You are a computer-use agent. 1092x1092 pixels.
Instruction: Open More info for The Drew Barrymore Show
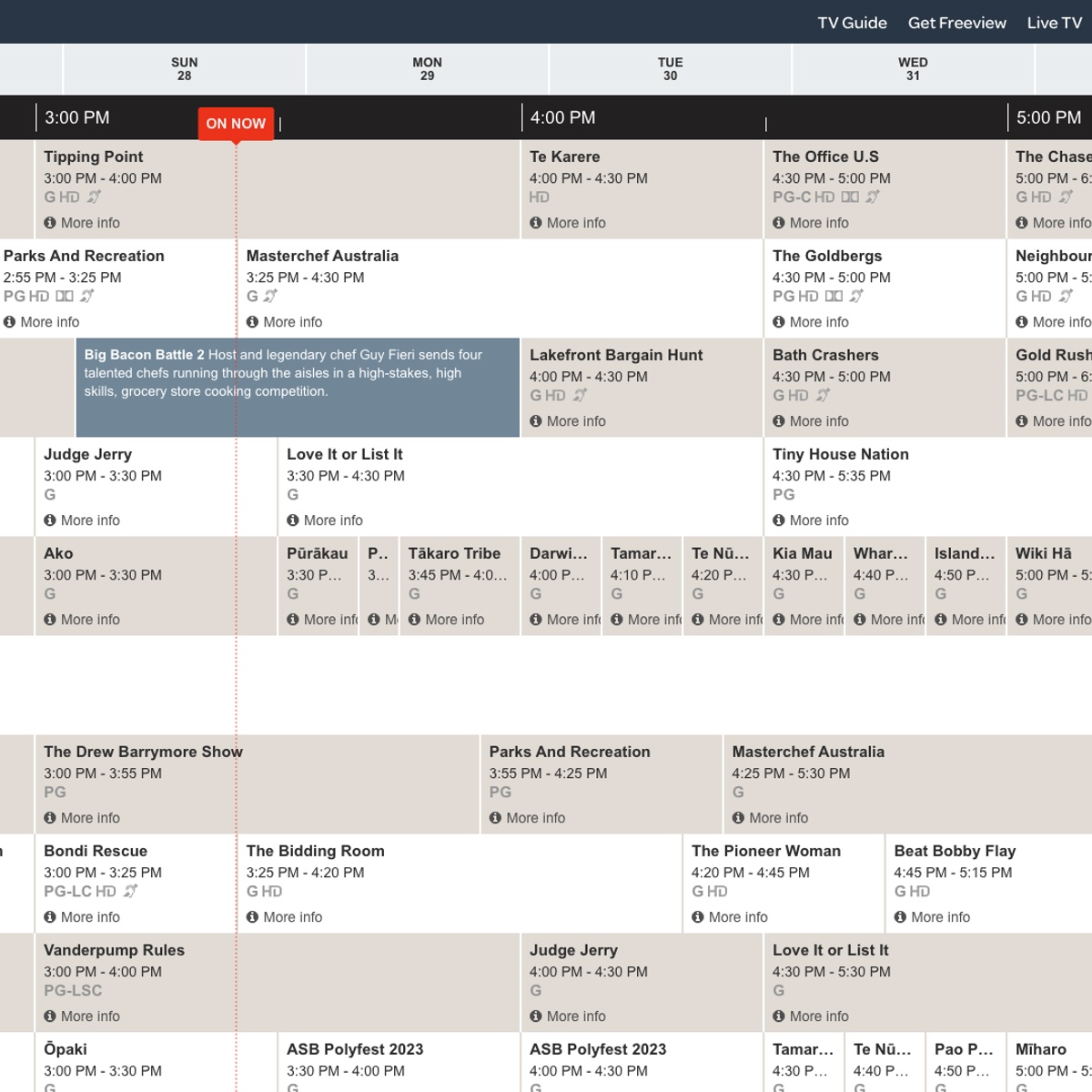pos(89,818)
